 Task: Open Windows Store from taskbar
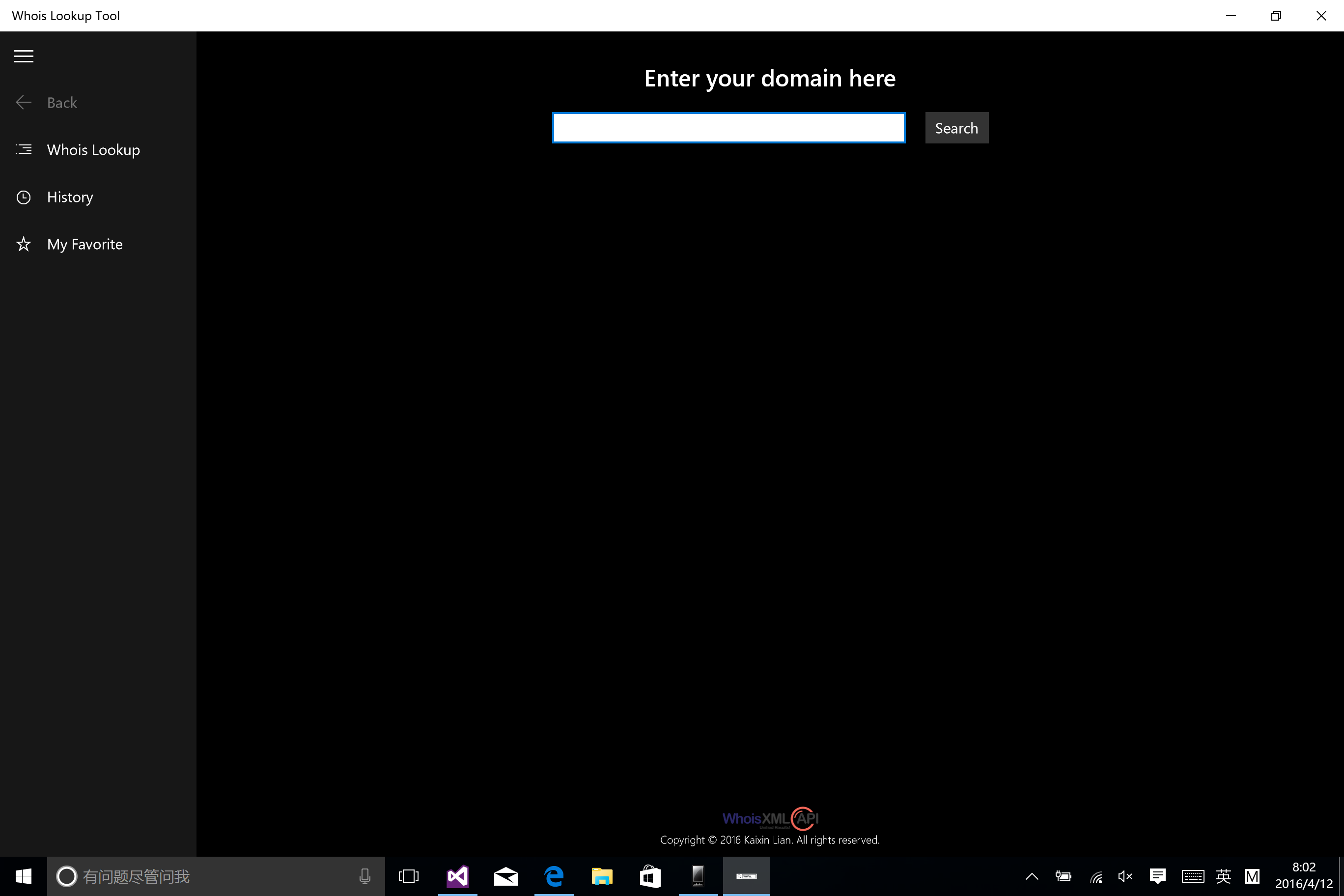click(x=650, y=876)
